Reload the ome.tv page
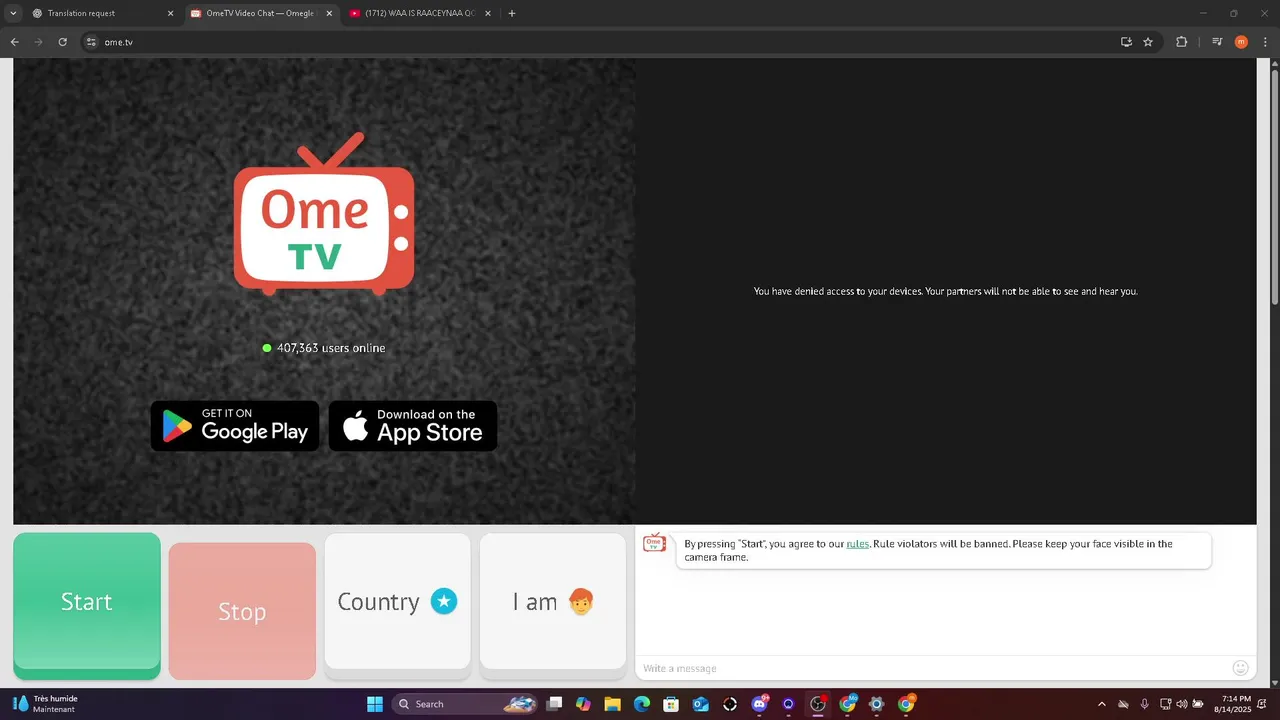Viewport: 1280px width, 720px height. [62, 42]
